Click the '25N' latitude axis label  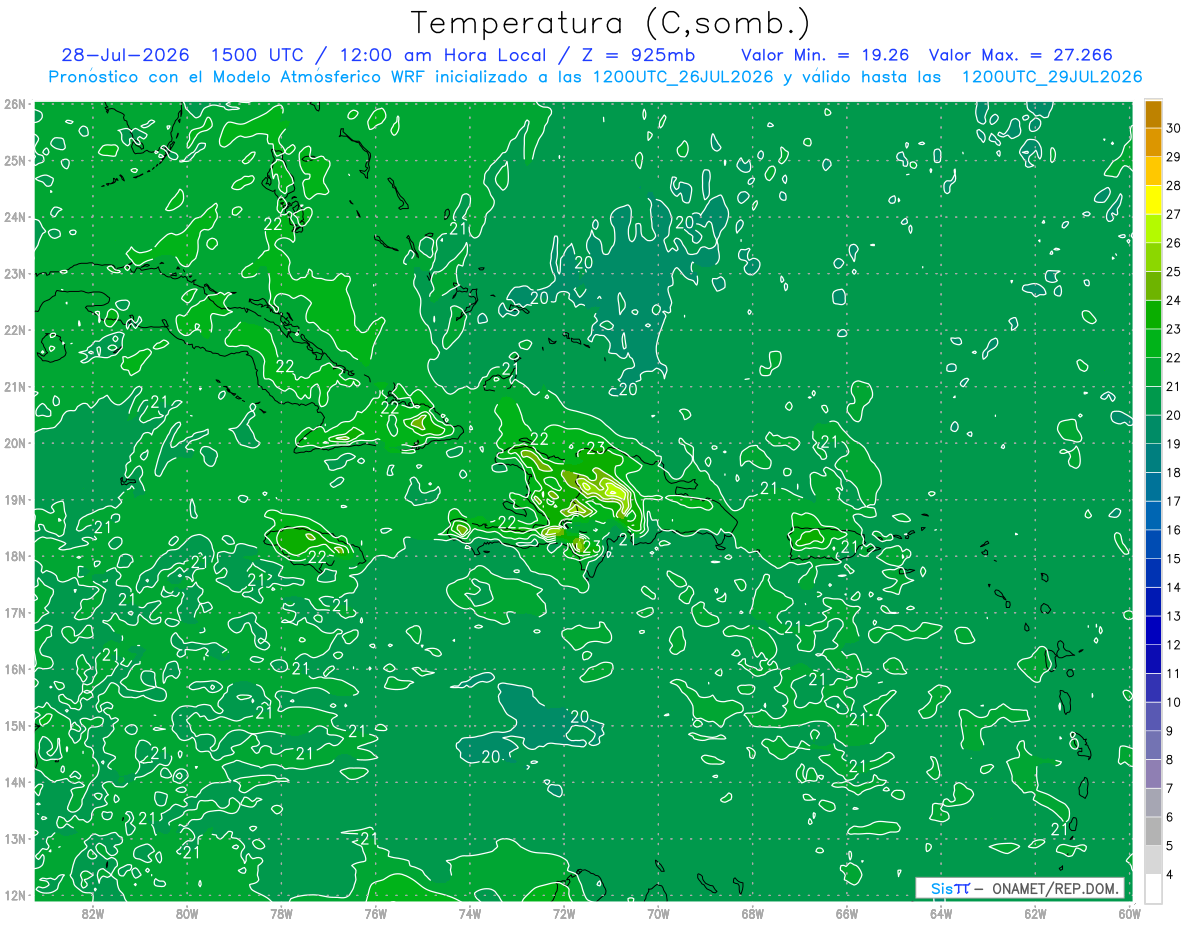14,161
